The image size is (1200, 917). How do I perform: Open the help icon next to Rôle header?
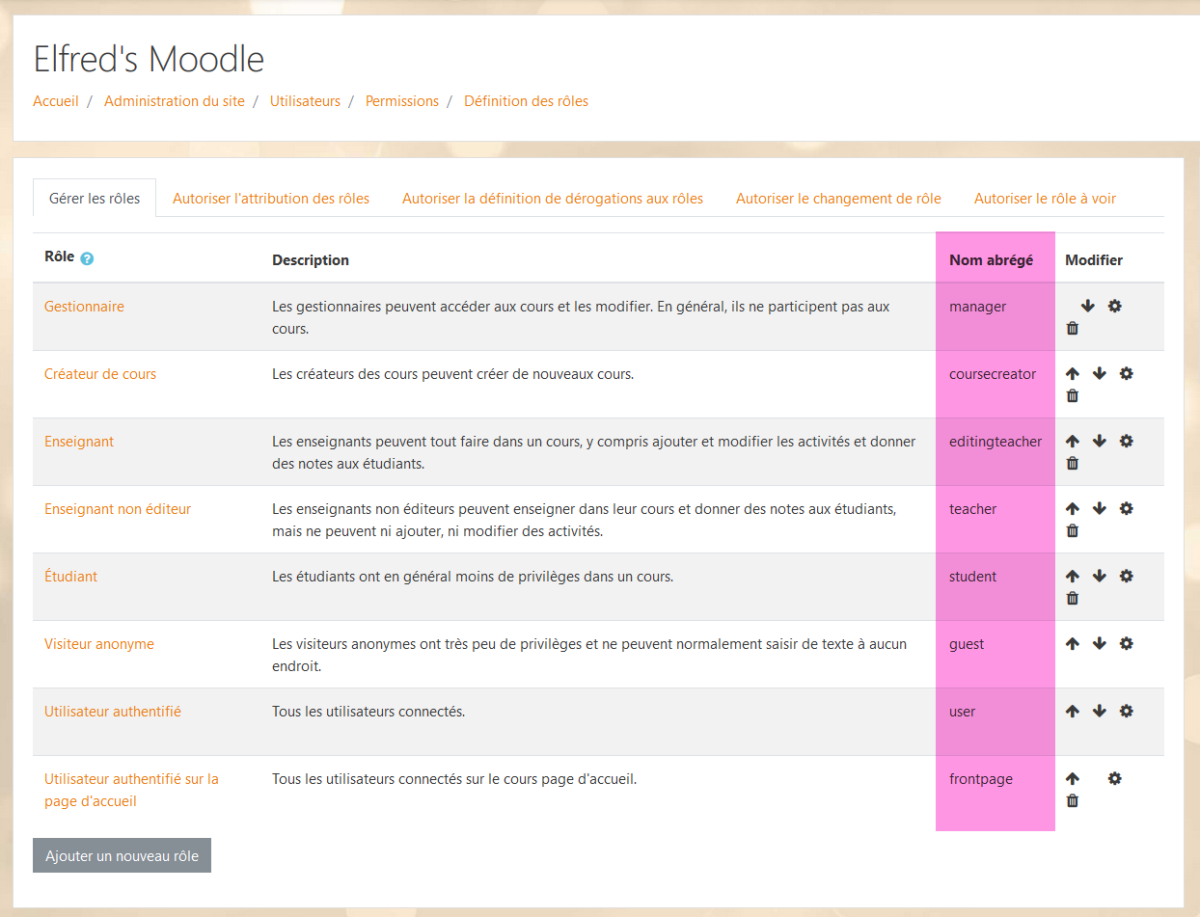(x=87, y=259)
